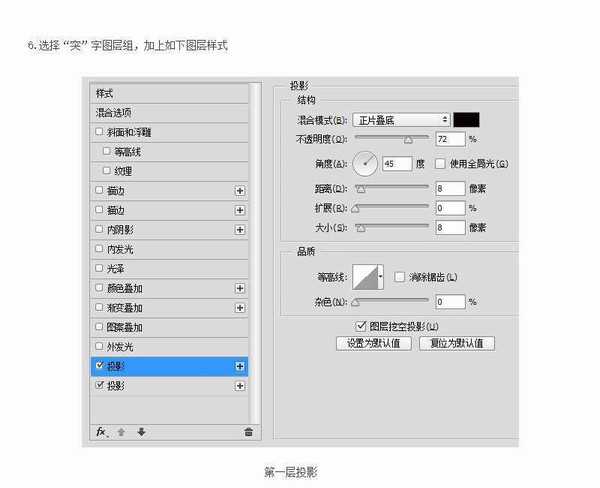Click the plus icon on 颜色叠加 row

(x=240, y=288)
